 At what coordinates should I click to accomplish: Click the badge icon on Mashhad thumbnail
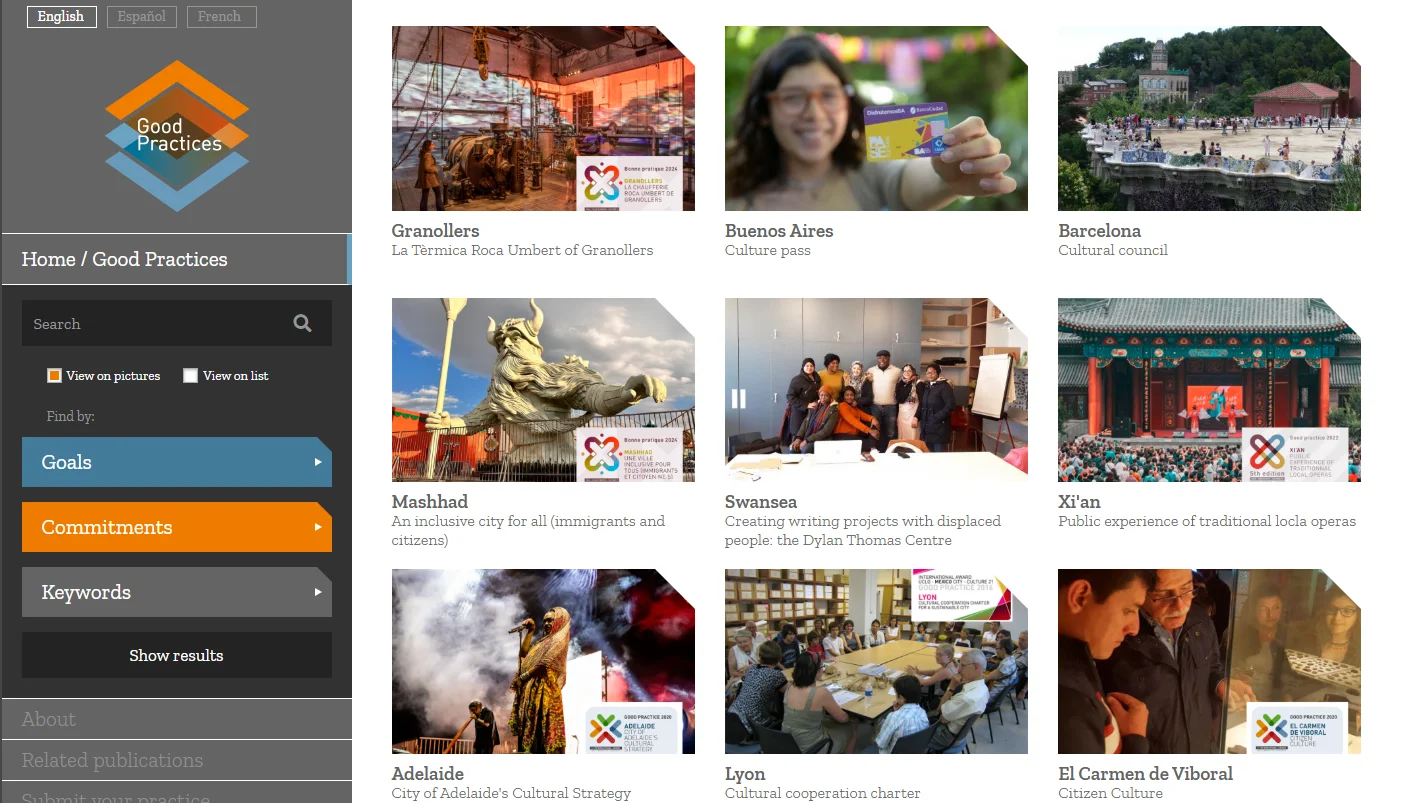coord(629,455)
